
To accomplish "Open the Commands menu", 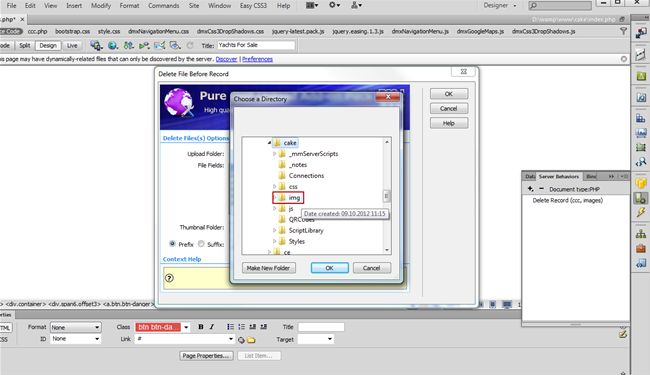I will point(164,6).
